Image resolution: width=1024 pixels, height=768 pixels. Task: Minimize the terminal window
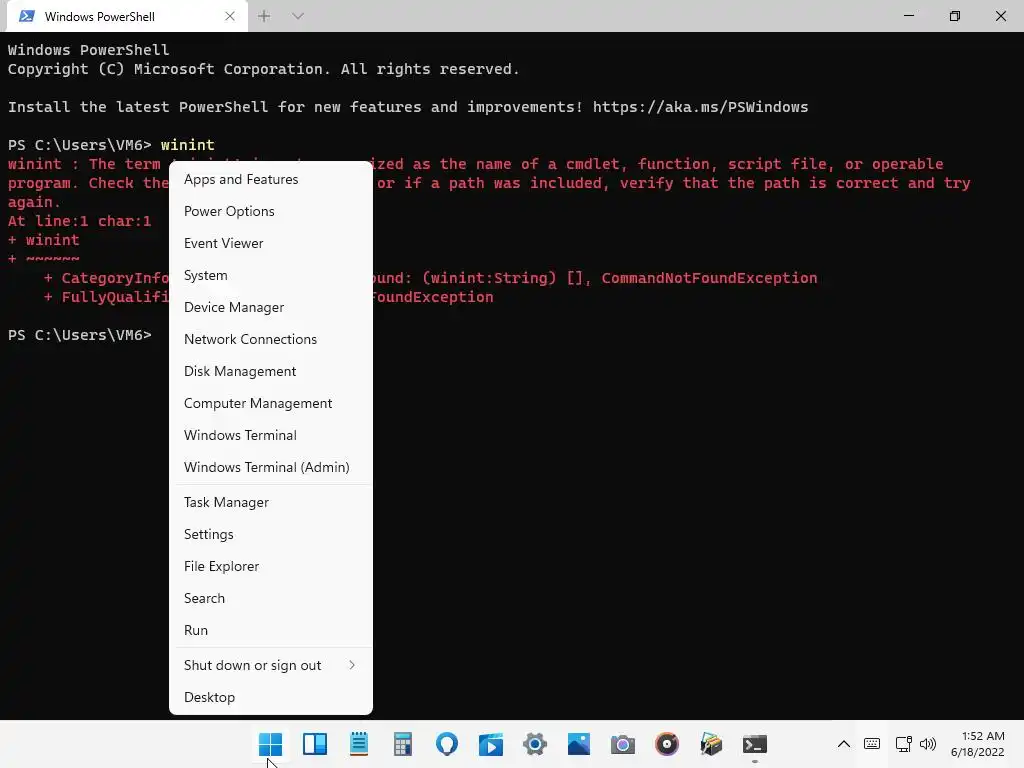(909, 16)
